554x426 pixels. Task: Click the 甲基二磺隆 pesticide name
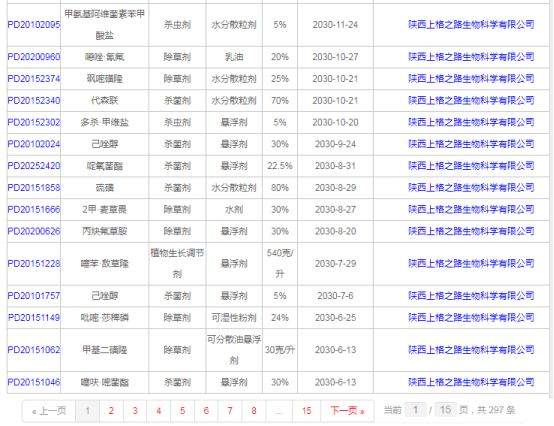[105, 350]
